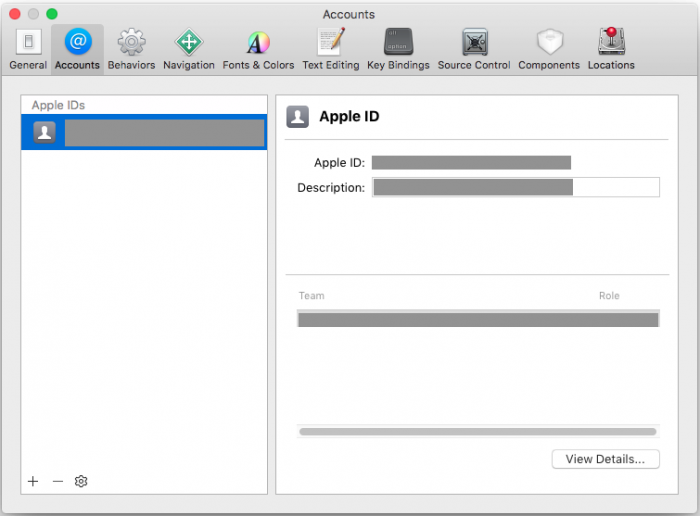Remove the selected account with minus button
Screen dimensions: 700x516
pyautogui.click(x=58, y=481)
